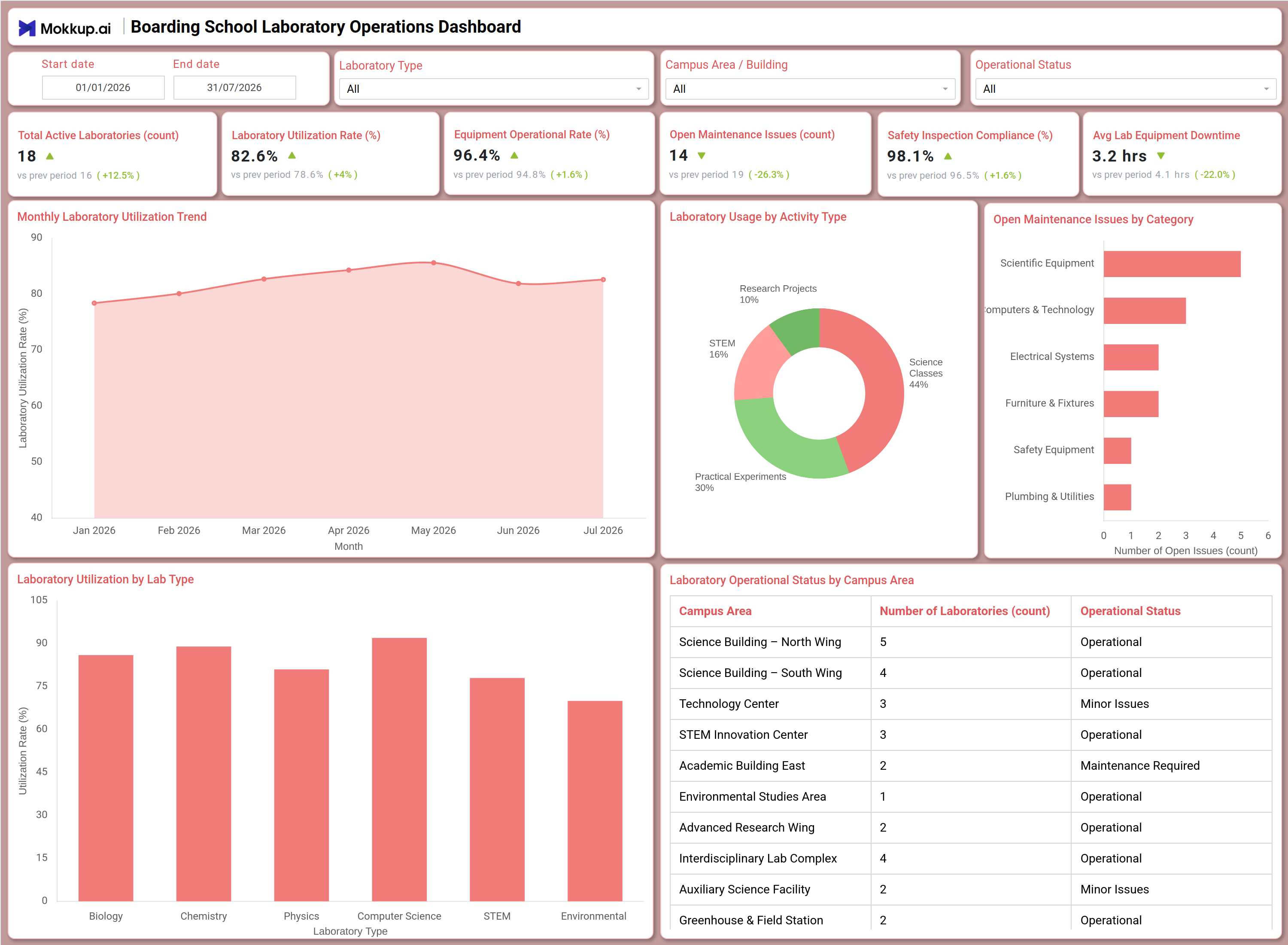Click the End date input field
Image resolution: width=1288 pixels, height=945 pixels.
click(234, 88)
